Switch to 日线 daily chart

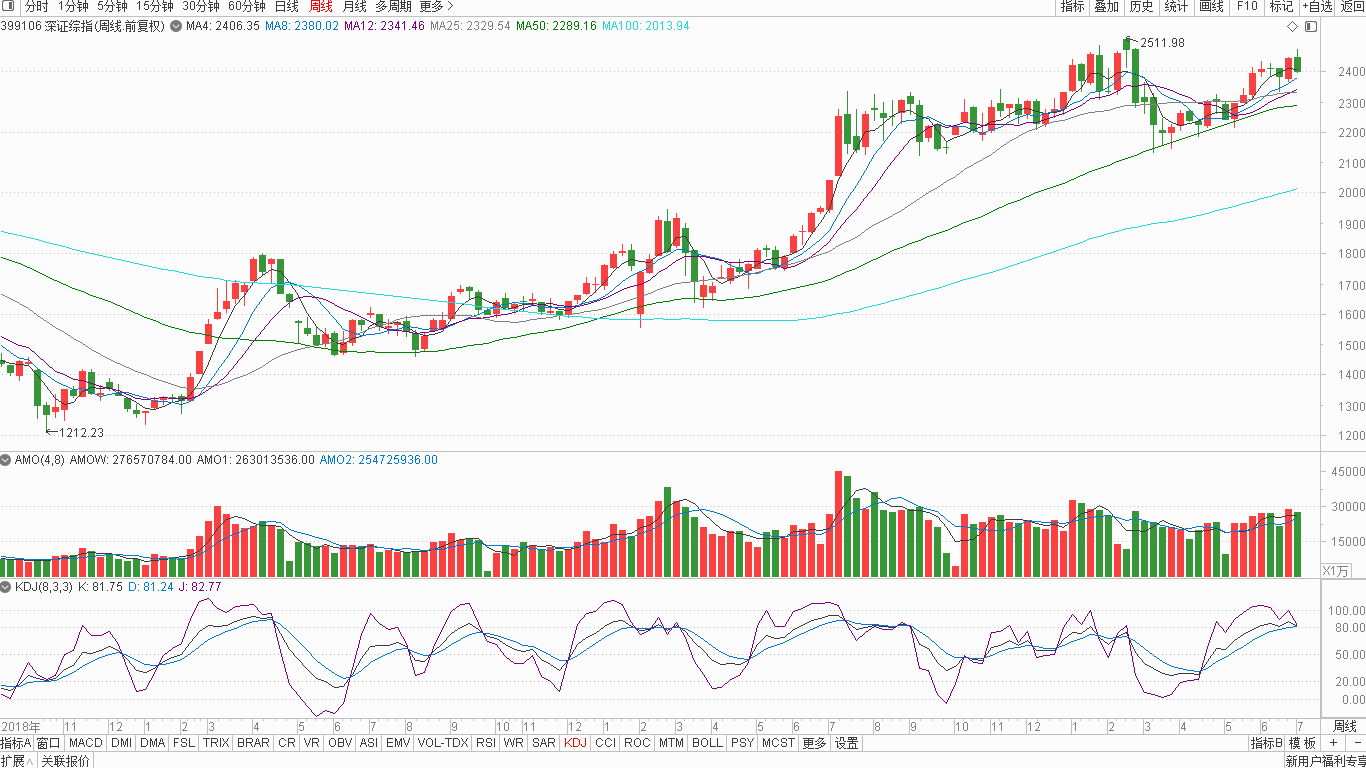coord(286,6)
